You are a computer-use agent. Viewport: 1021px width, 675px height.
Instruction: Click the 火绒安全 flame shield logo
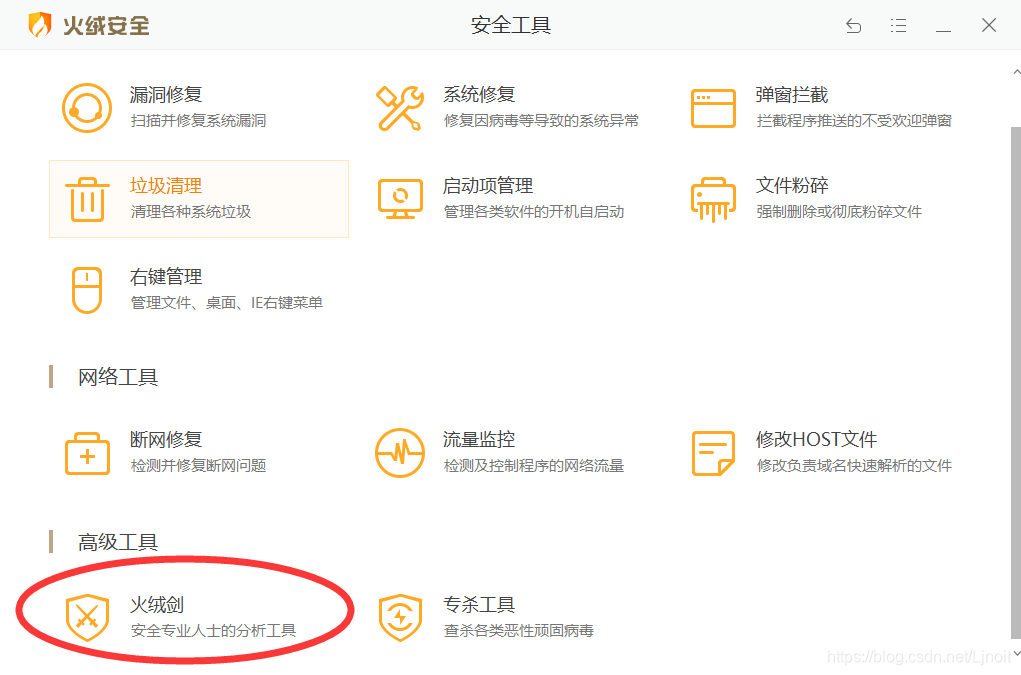(40, 25)
